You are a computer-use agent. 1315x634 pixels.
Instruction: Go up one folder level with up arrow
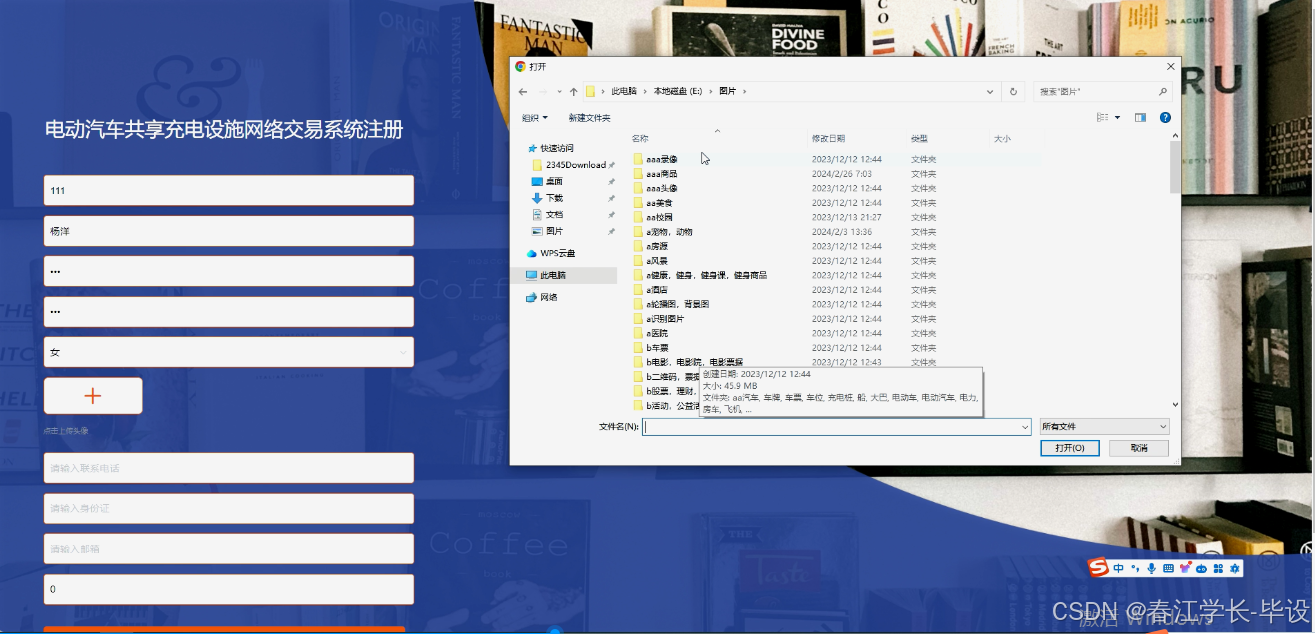pos(573,91)
